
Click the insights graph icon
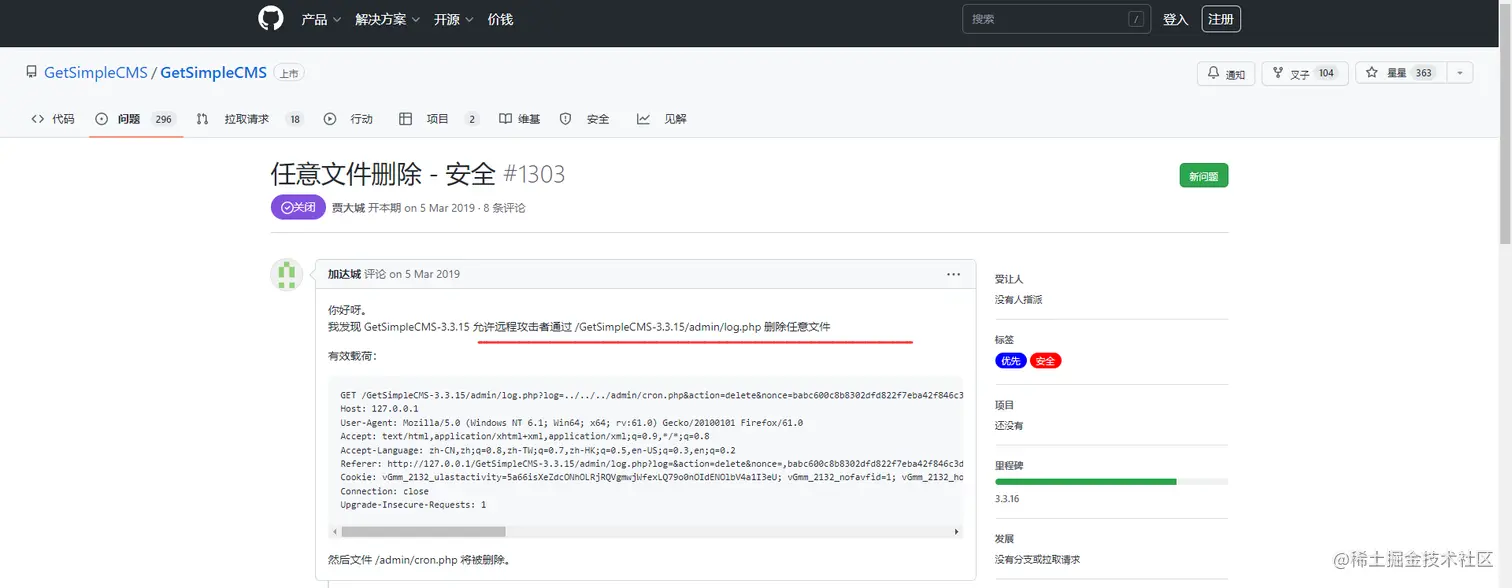tap(643, 119)
